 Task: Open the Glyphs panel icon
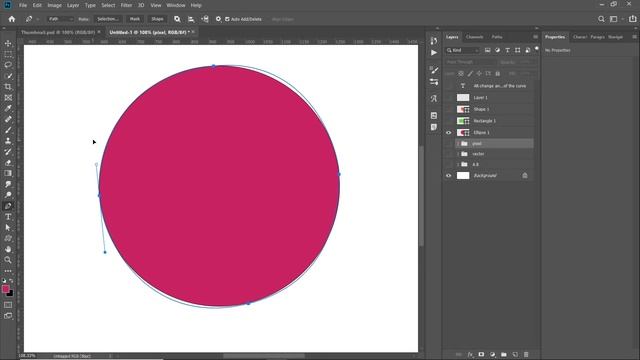coord(434,99)
